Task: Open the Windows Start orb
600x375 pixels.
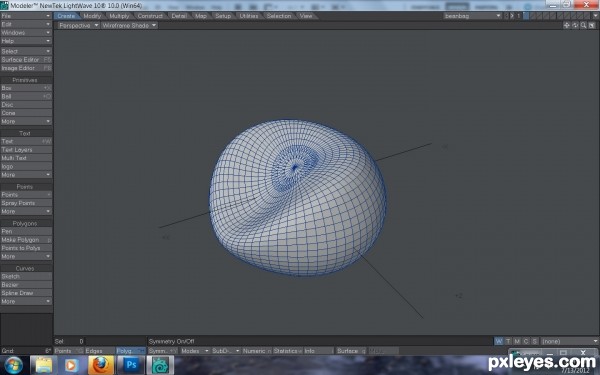Action: pos(14,365)
